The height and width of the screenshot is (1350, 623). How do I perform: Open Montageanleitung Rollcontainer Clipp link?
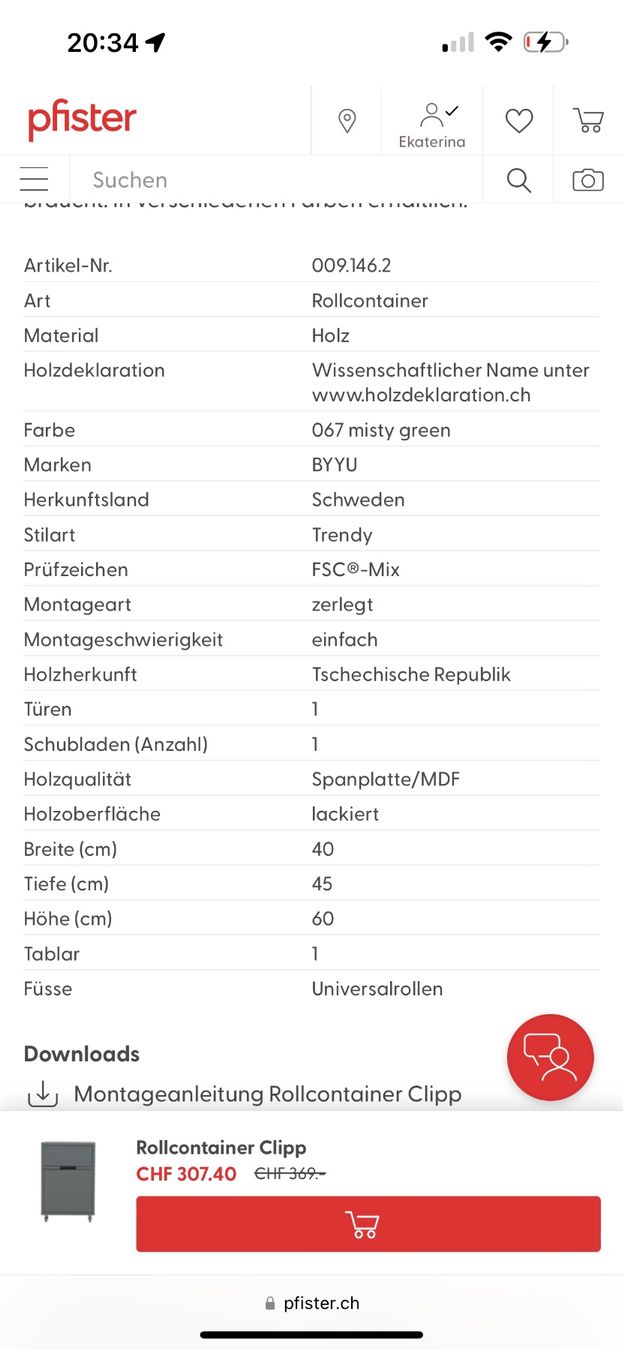[268, 1094]
